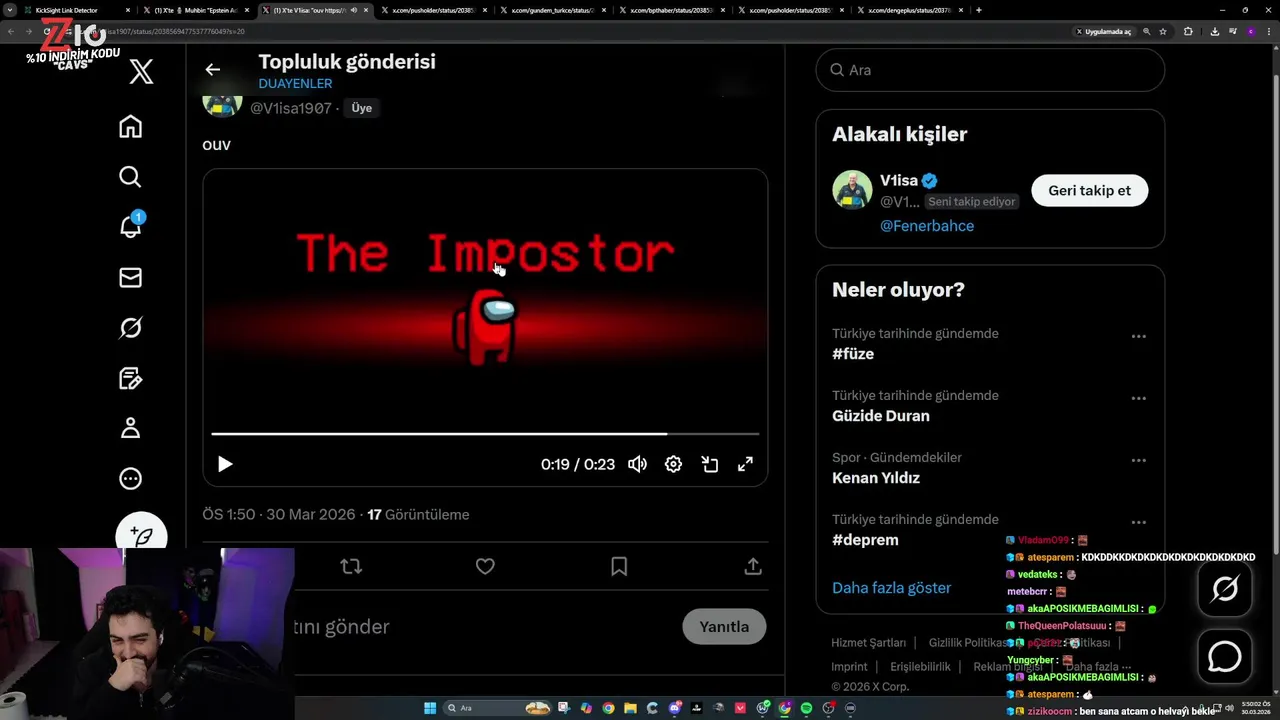Repost the post via retweet icon
Screen dimensions: 1280x720
[x=351, y=566]
